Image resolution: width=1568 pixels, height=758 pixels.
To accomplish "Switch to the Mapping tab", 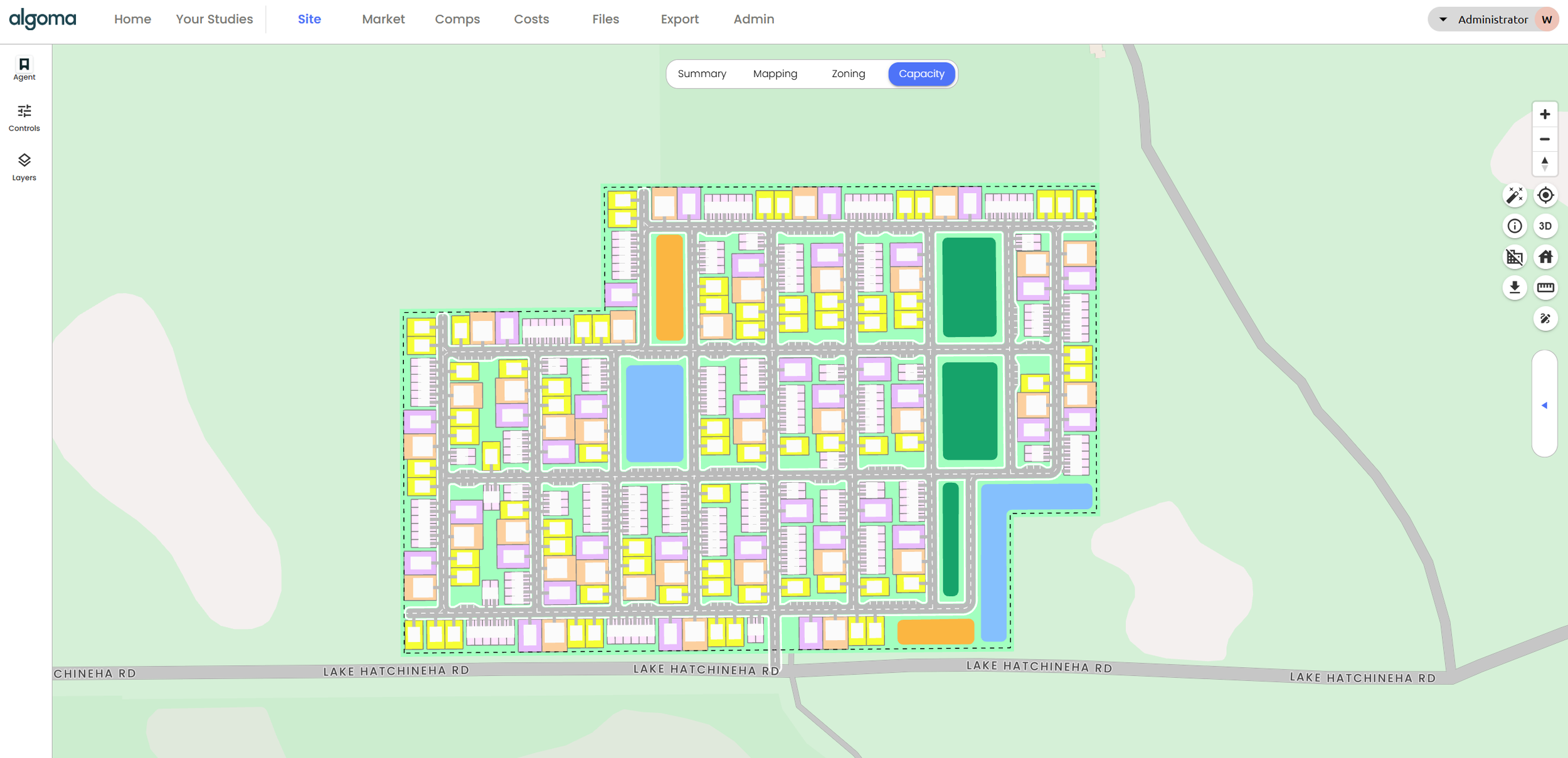I will [x=775, y=74].
